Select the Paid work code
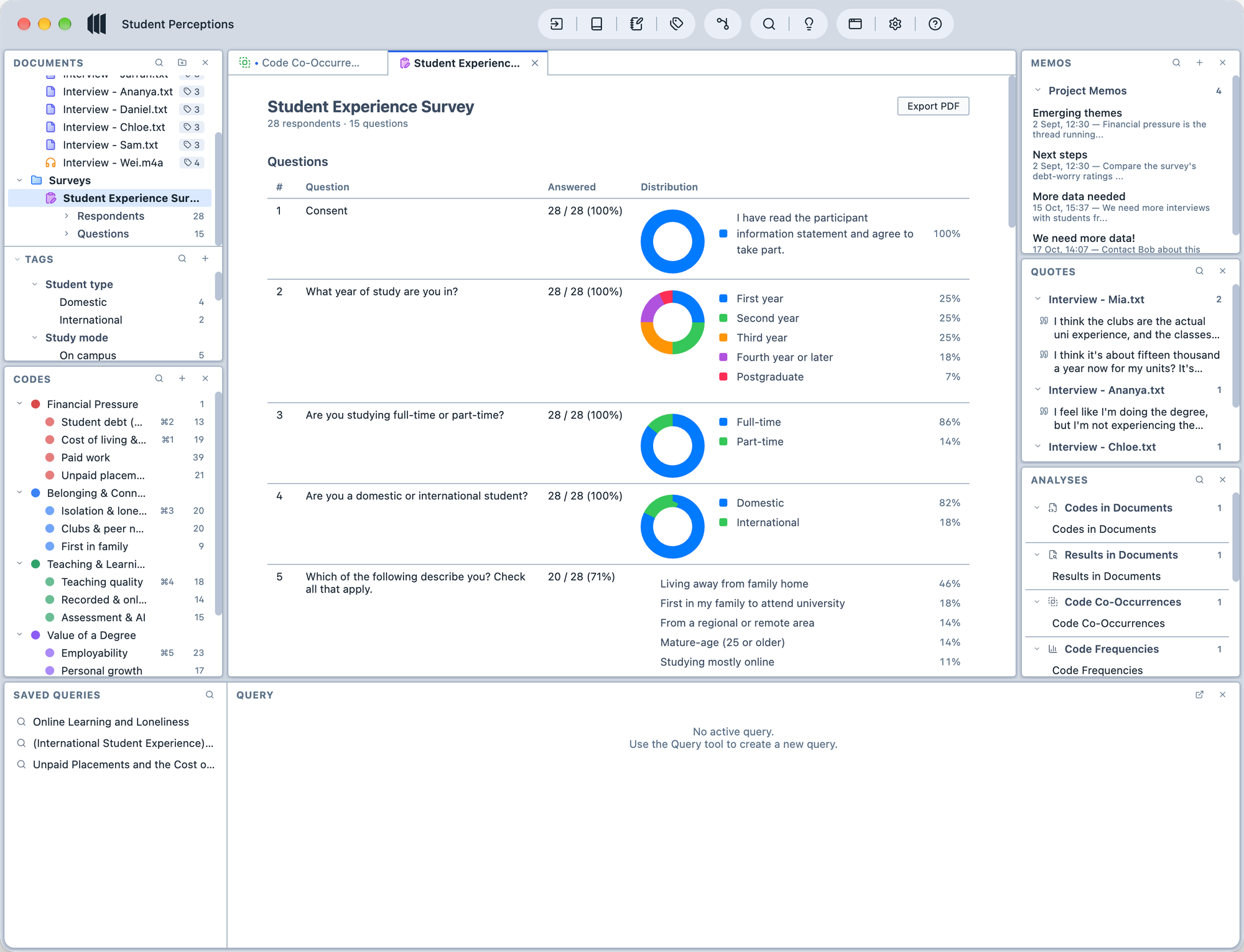Viewport: 1244px width, 952px height. (x=85, y=458)
